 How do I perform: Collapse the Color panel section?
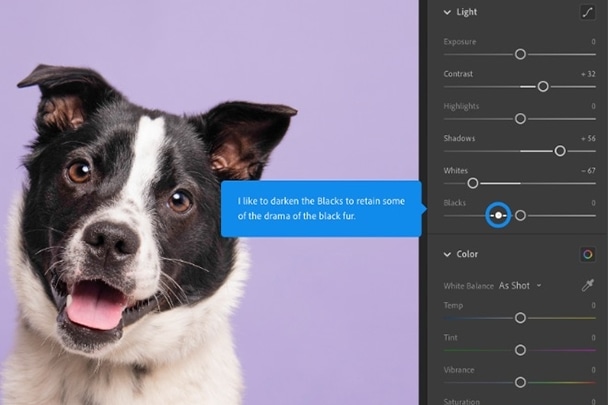(x=447, y=254)
